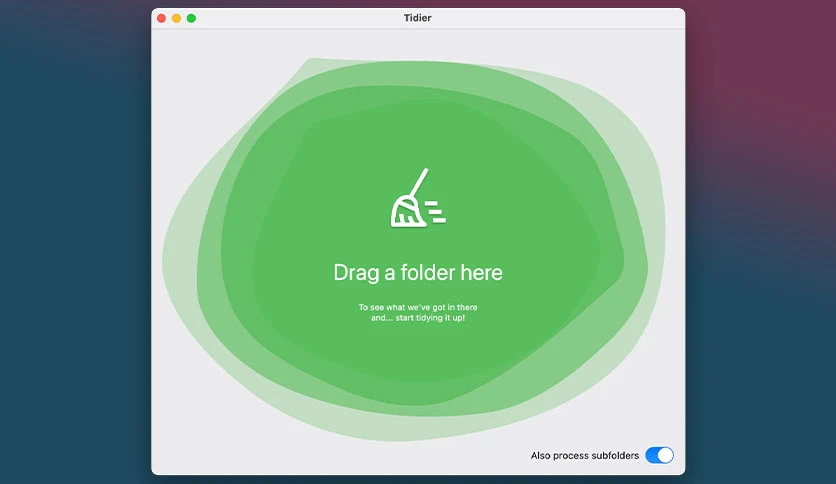
Task: Click empty title bar area right of Tidier
Action: [x=554, y=18]
